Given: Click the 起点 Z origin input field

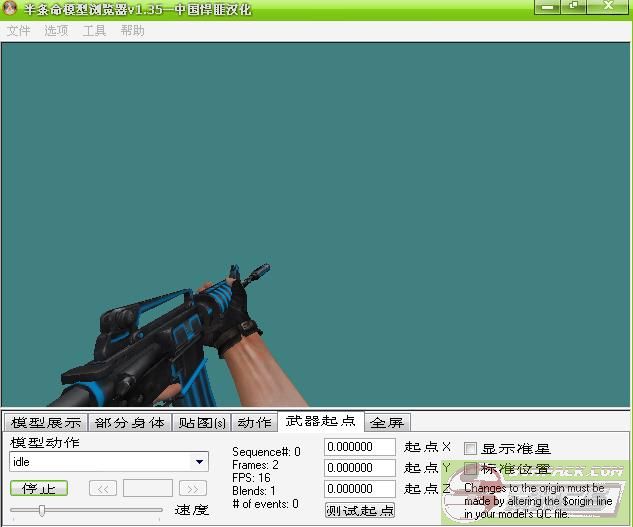Looking at the screenshot, I should (x=360, y=489).
